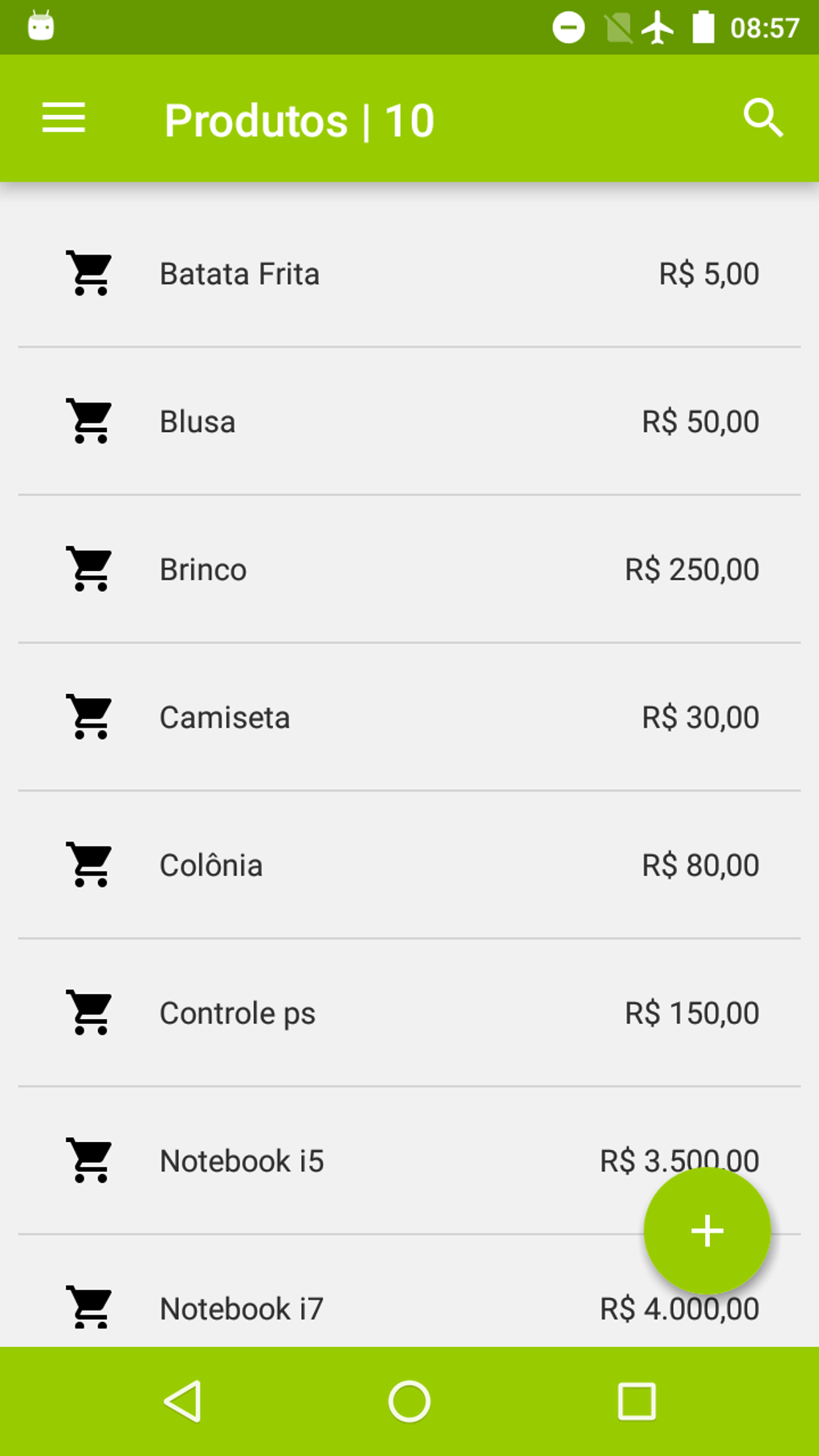Open the hamburger navigation menu
The image size is (819, 1456).
(x=63, y=118)
